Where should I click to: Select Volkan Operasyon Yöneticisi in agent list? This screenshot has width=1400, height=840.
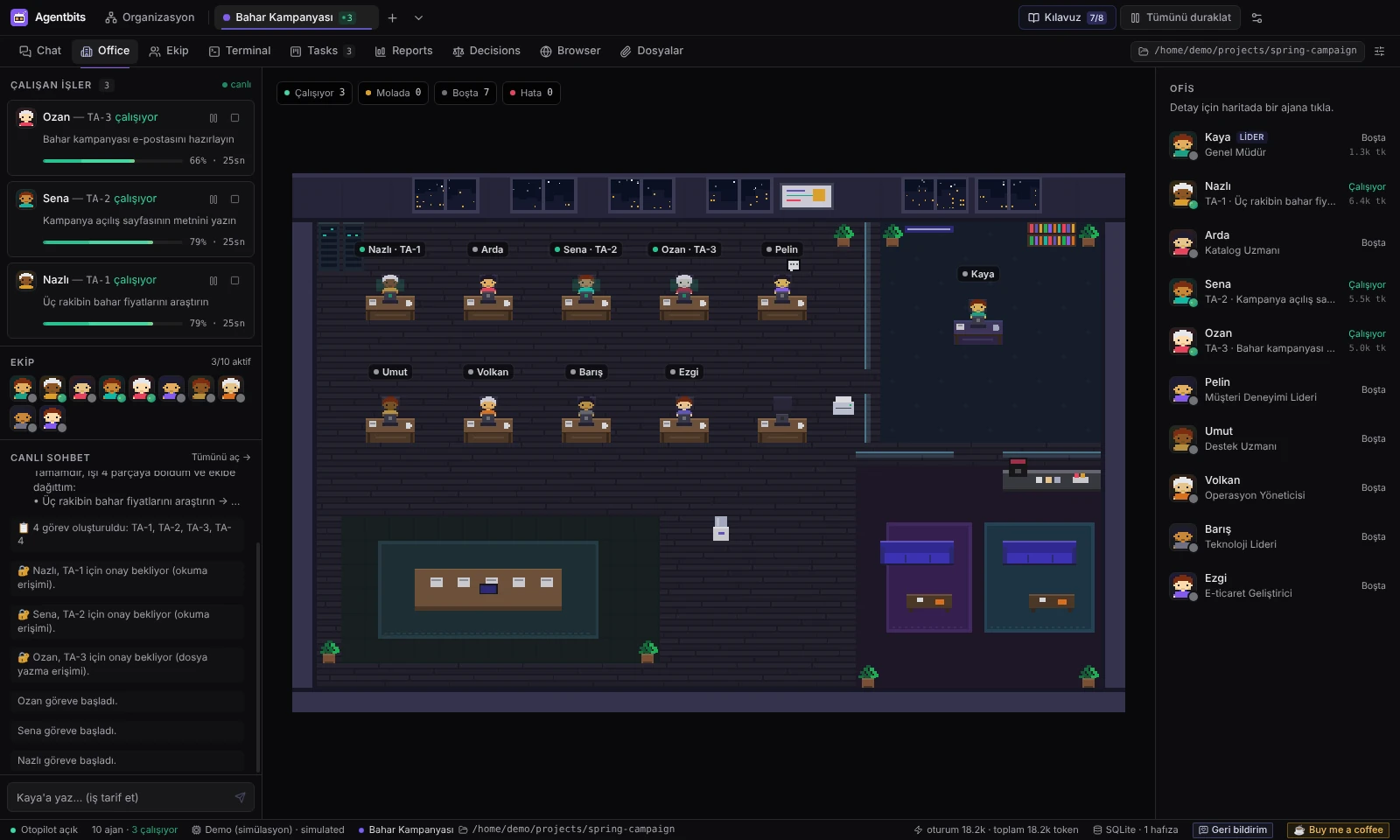[1277, 487]
